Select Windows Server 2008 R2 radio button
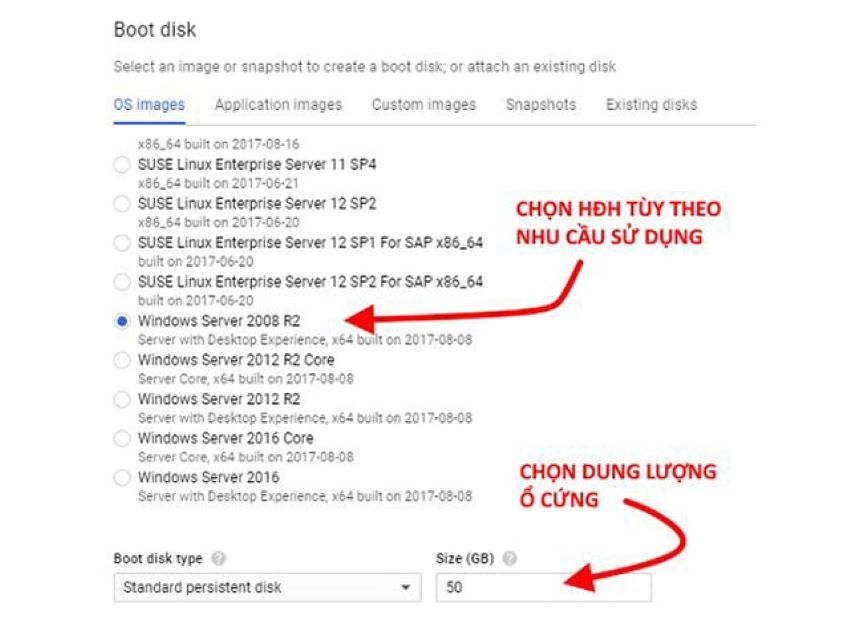This screenshot has height=638, width=850. pyautogui.click(x=122, y=321)
